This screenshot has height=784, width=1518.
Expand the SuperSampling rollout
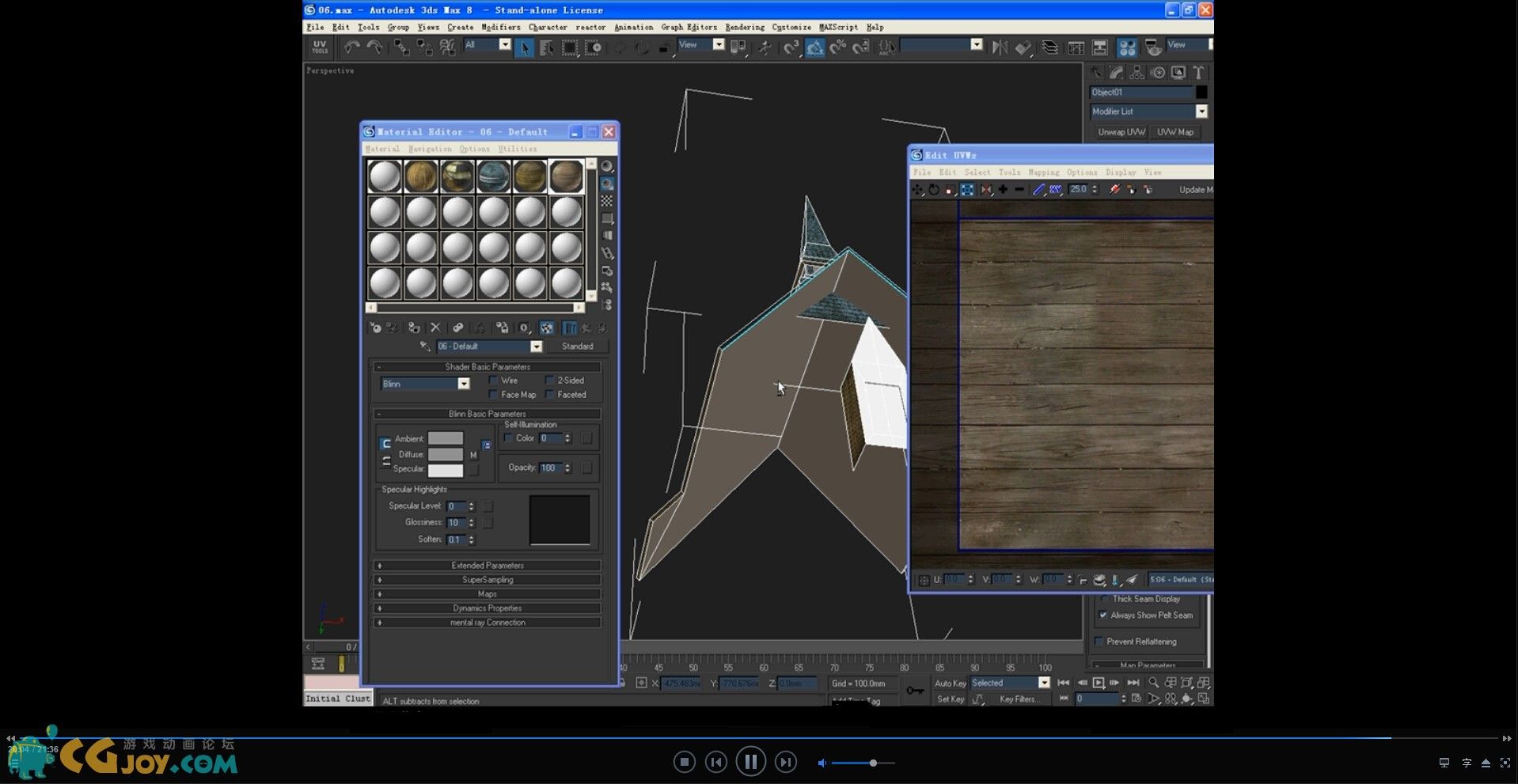pyautogui.click(x=488, y=580)
